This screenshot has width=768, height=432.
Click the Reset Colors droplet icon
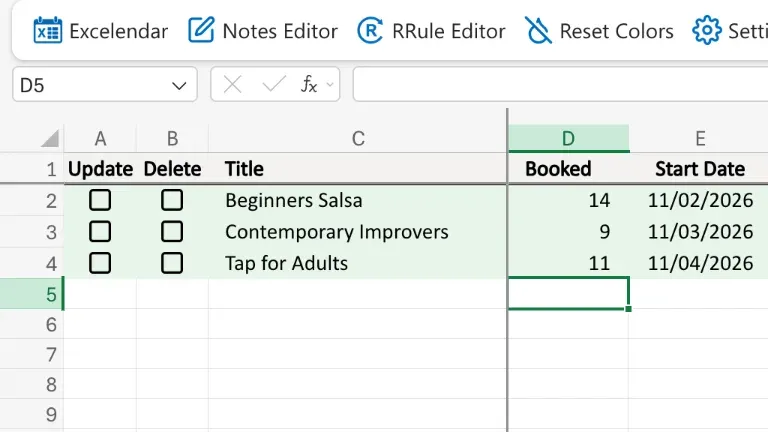click(x=538, y=30)
